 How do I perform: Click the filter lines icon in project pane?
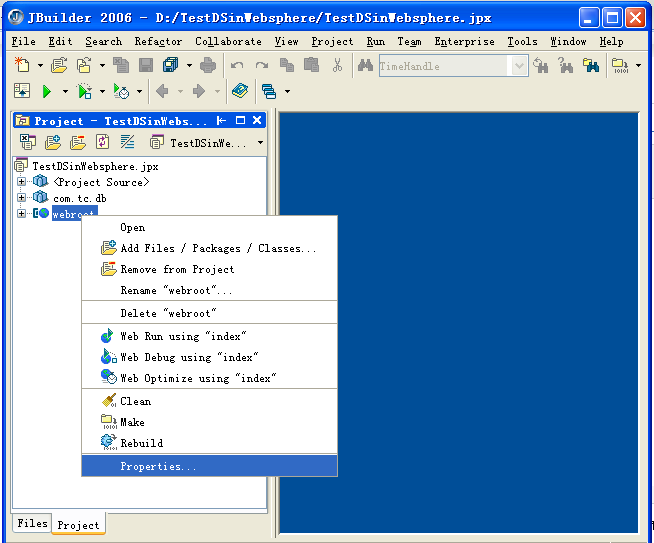tap(127, 142)
